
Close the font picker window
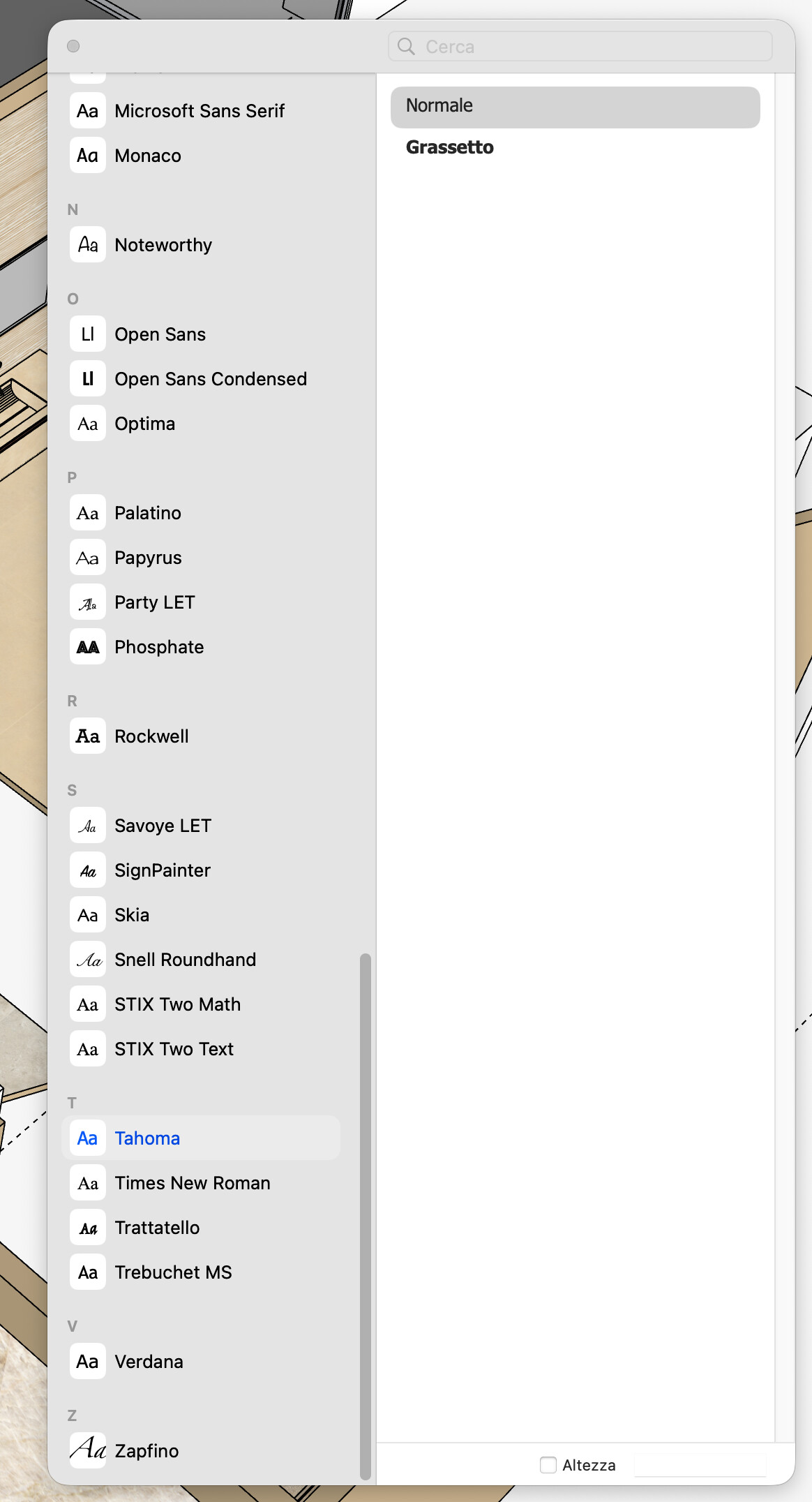(73, 46)
